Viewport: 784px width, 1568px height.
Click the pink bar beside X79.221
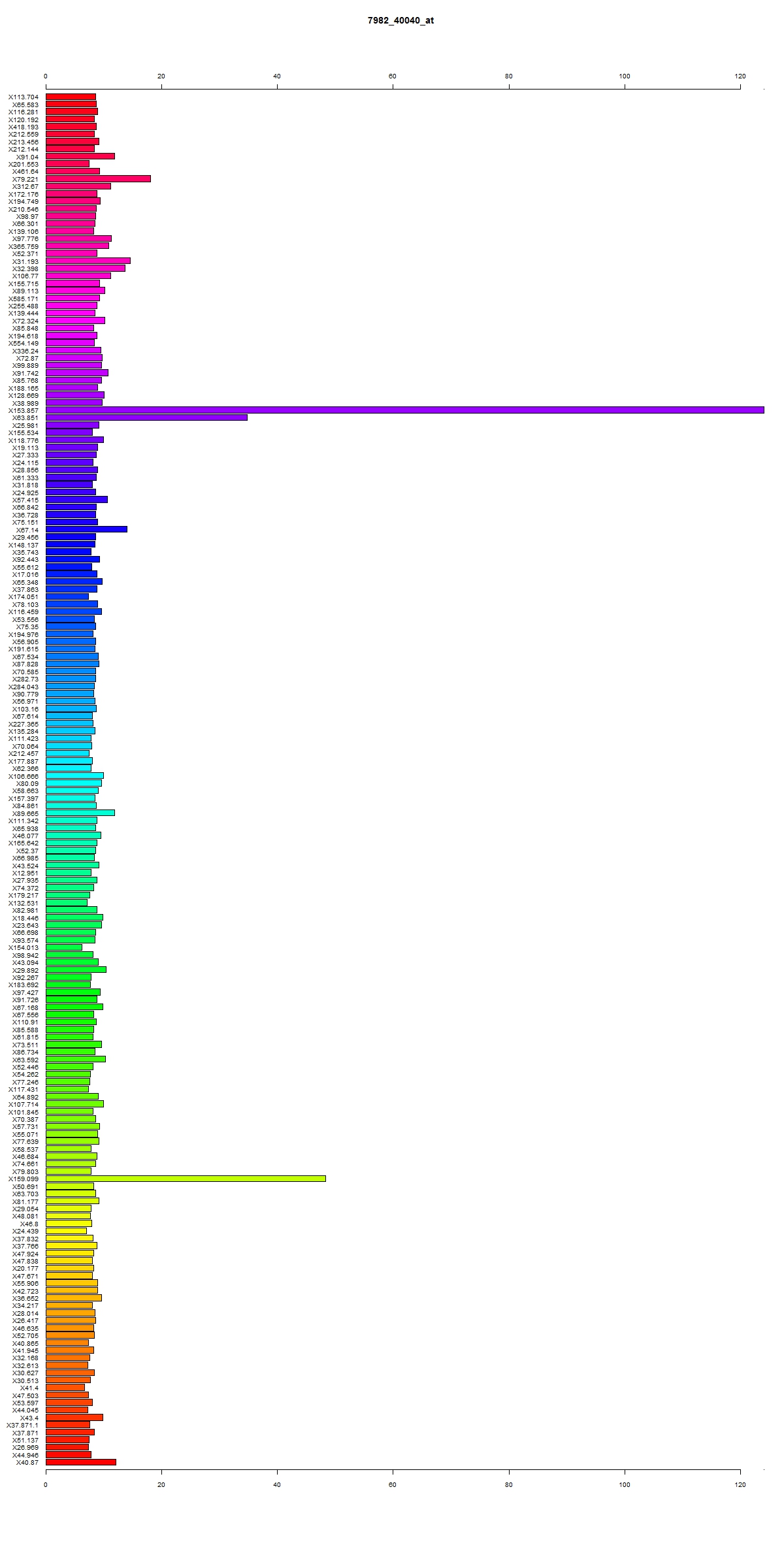point(98,178)
